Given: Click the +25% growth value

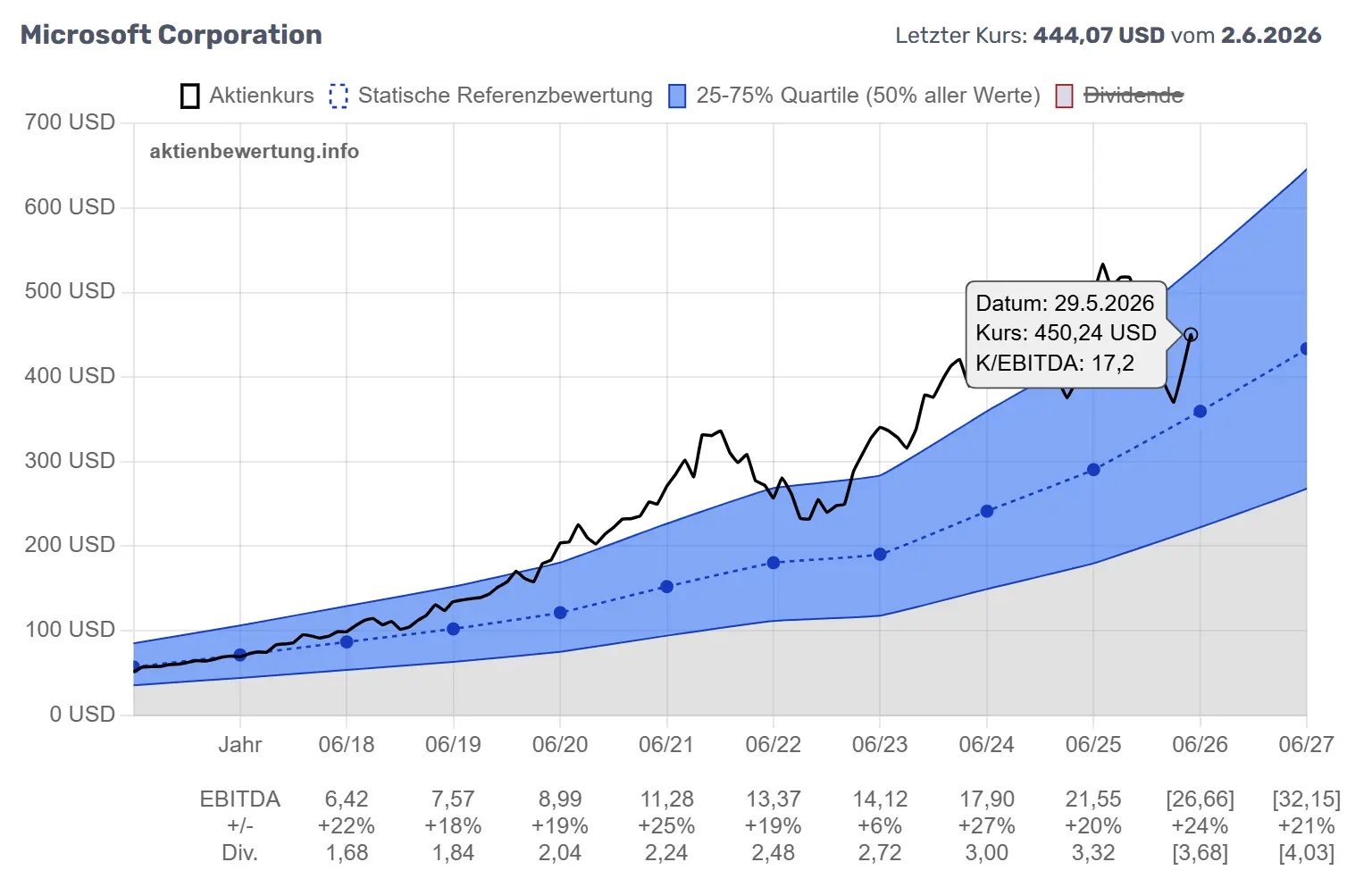Looking at the screenshot, I should click(666, 826).
